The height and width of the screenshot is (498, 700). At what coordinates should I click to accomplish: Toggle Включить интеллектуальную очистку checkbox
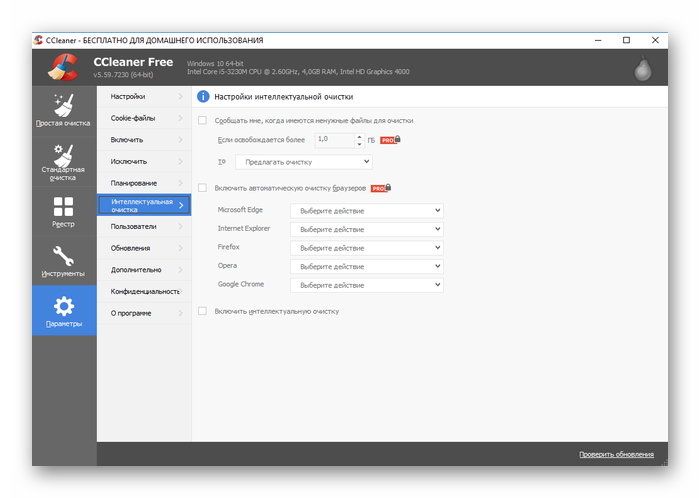click(203, 311)
